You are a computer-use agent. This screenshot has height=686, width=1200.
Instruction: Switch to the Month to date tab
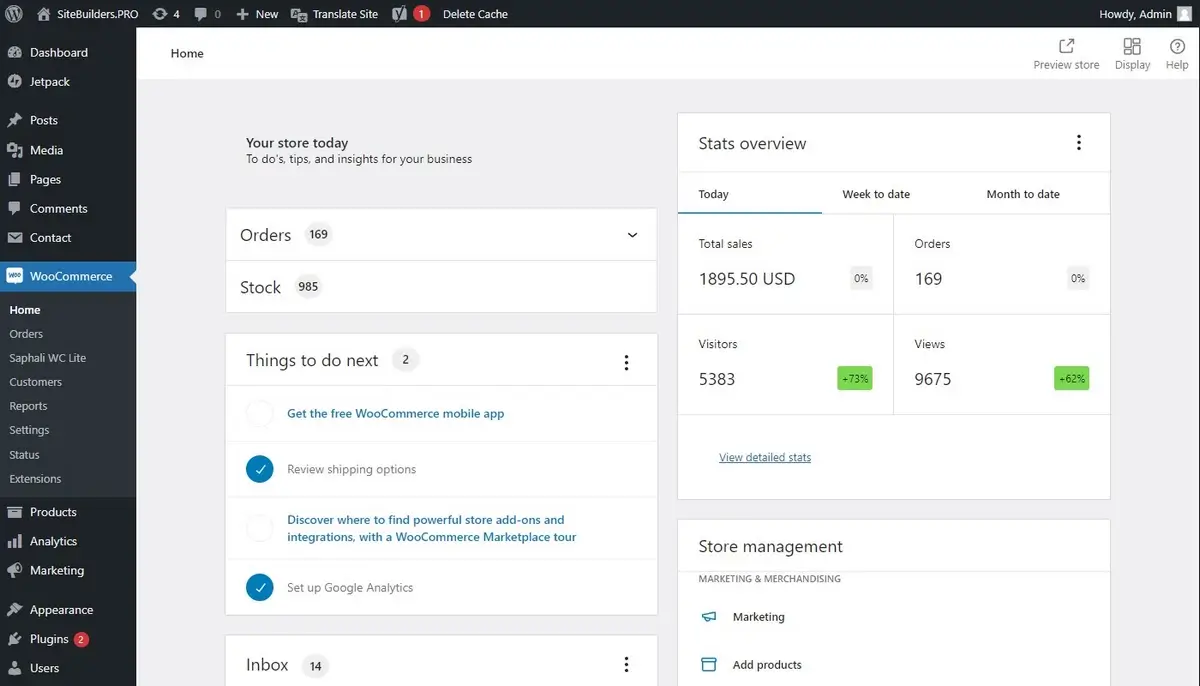coord(1023,194)
